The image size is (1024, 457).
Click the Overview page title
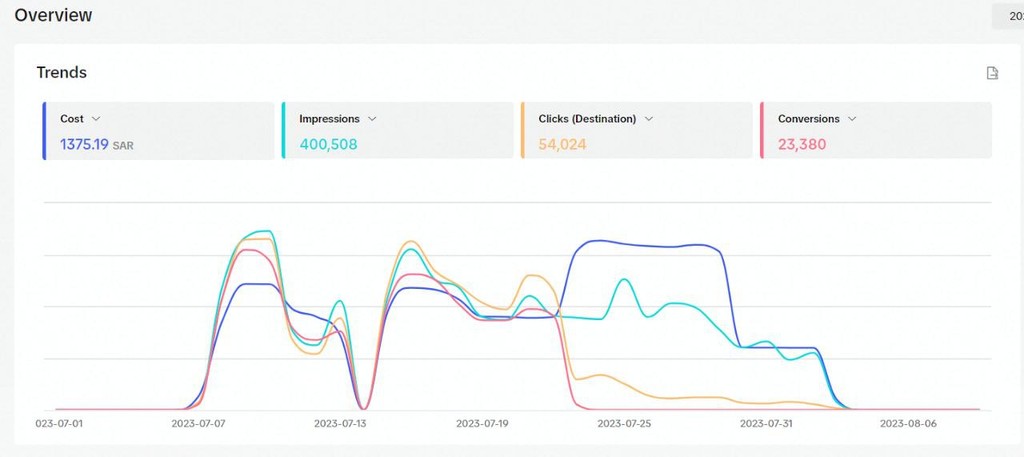click(x=53, y=16)
